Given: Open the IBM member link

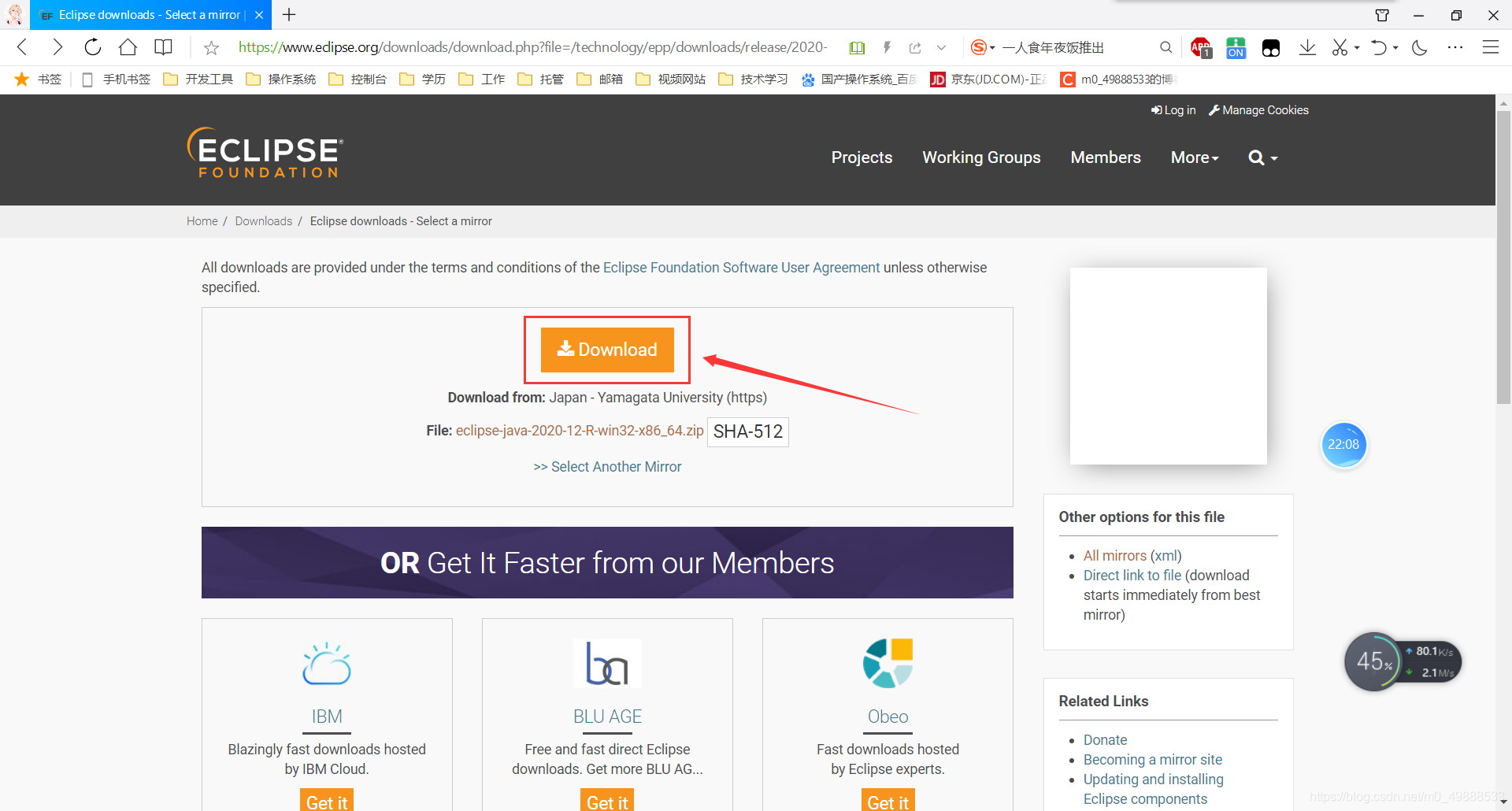Looking at the screenshot, I should 327,717.
